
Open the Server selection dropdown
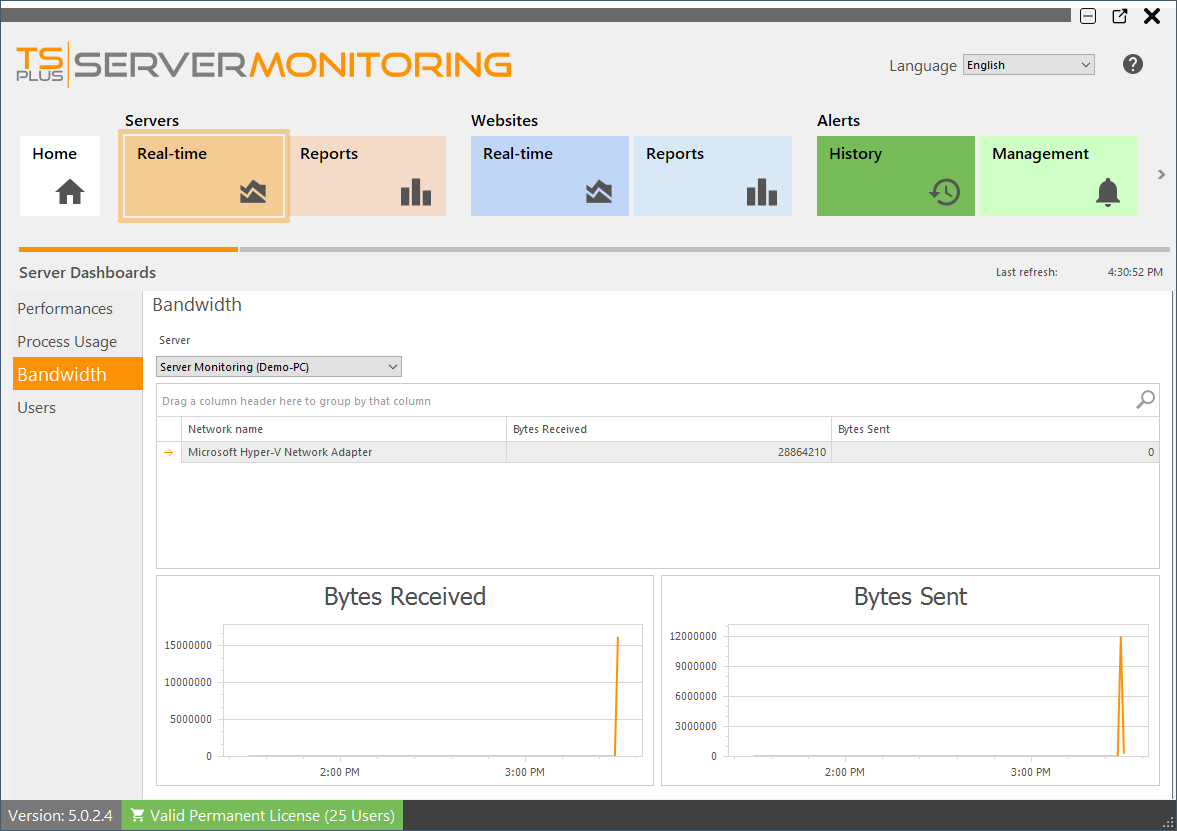coord(278,366)
